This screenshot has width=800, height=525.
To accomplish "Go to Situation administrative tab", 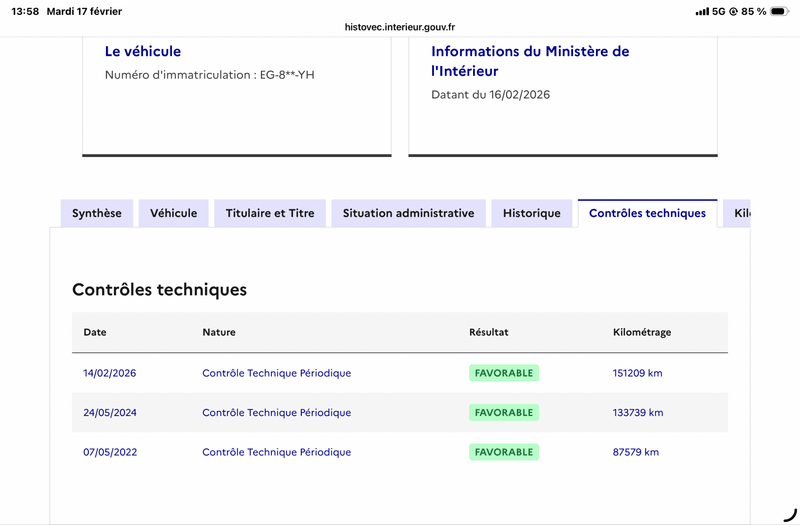I will tap(408, 213).
